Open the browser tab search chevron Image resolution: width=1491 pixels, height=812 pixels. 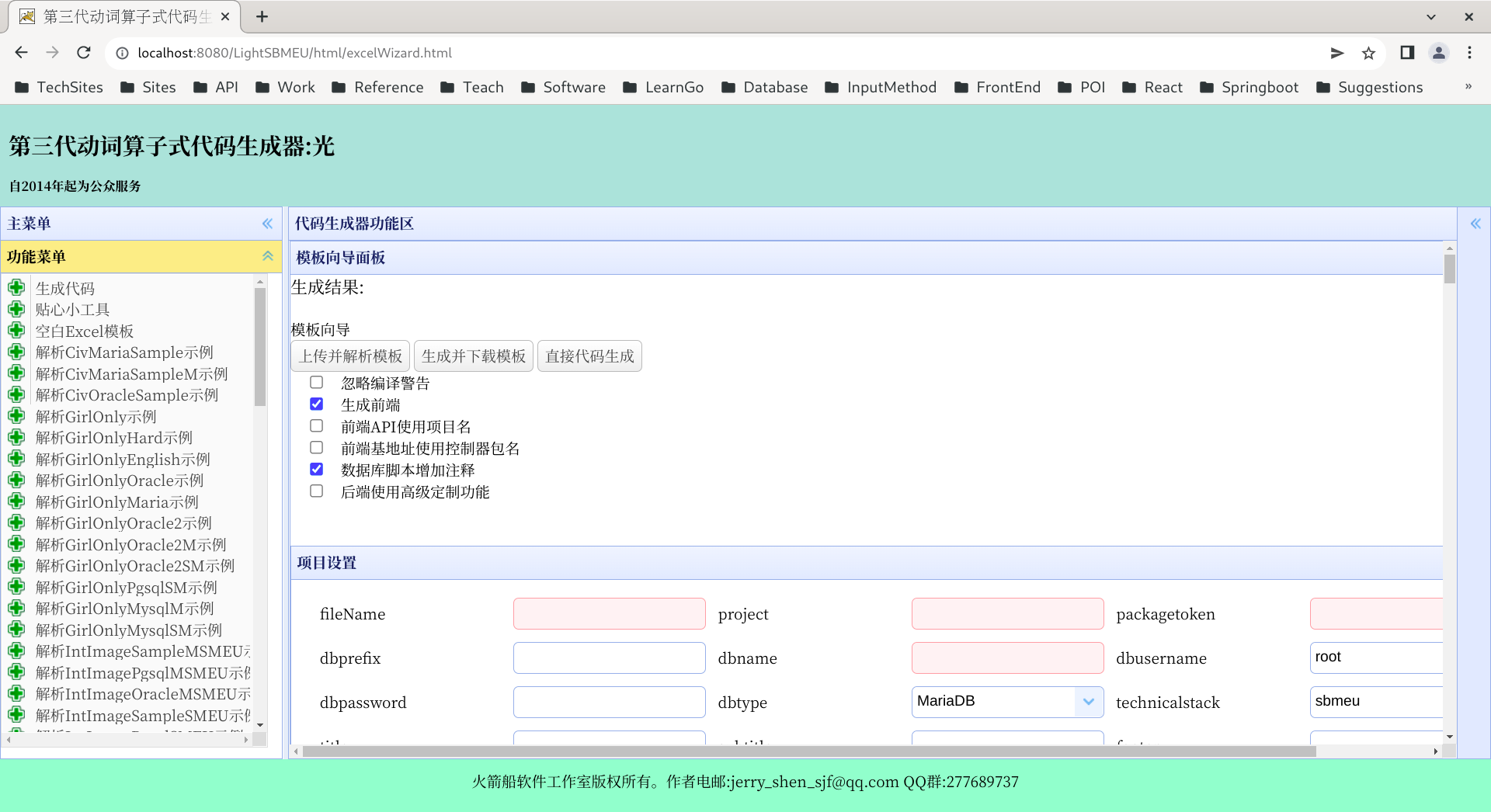tap(1431, 16)
